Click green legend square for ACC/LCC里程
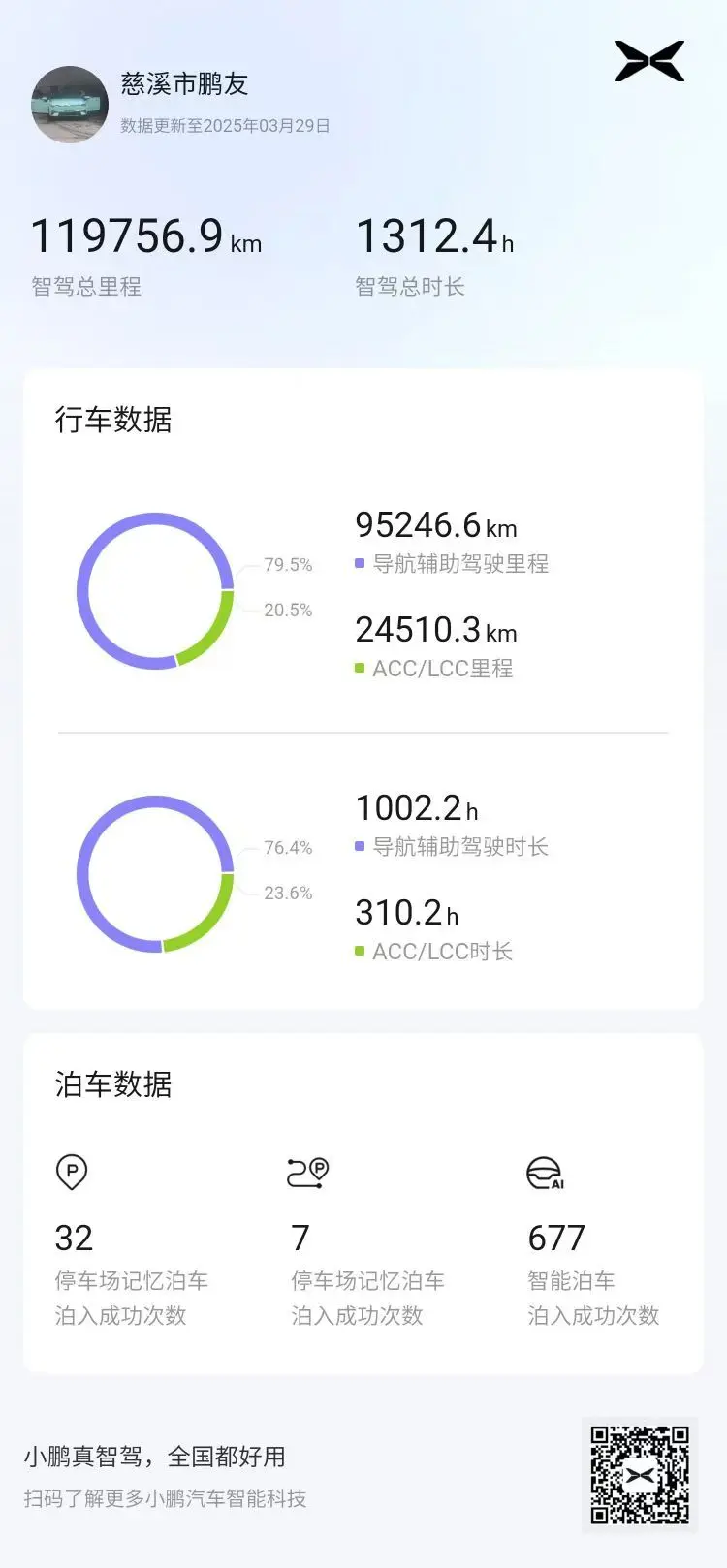Viewport: 727px width, 1568px height. pyautogui.click(x=360, y=668)
